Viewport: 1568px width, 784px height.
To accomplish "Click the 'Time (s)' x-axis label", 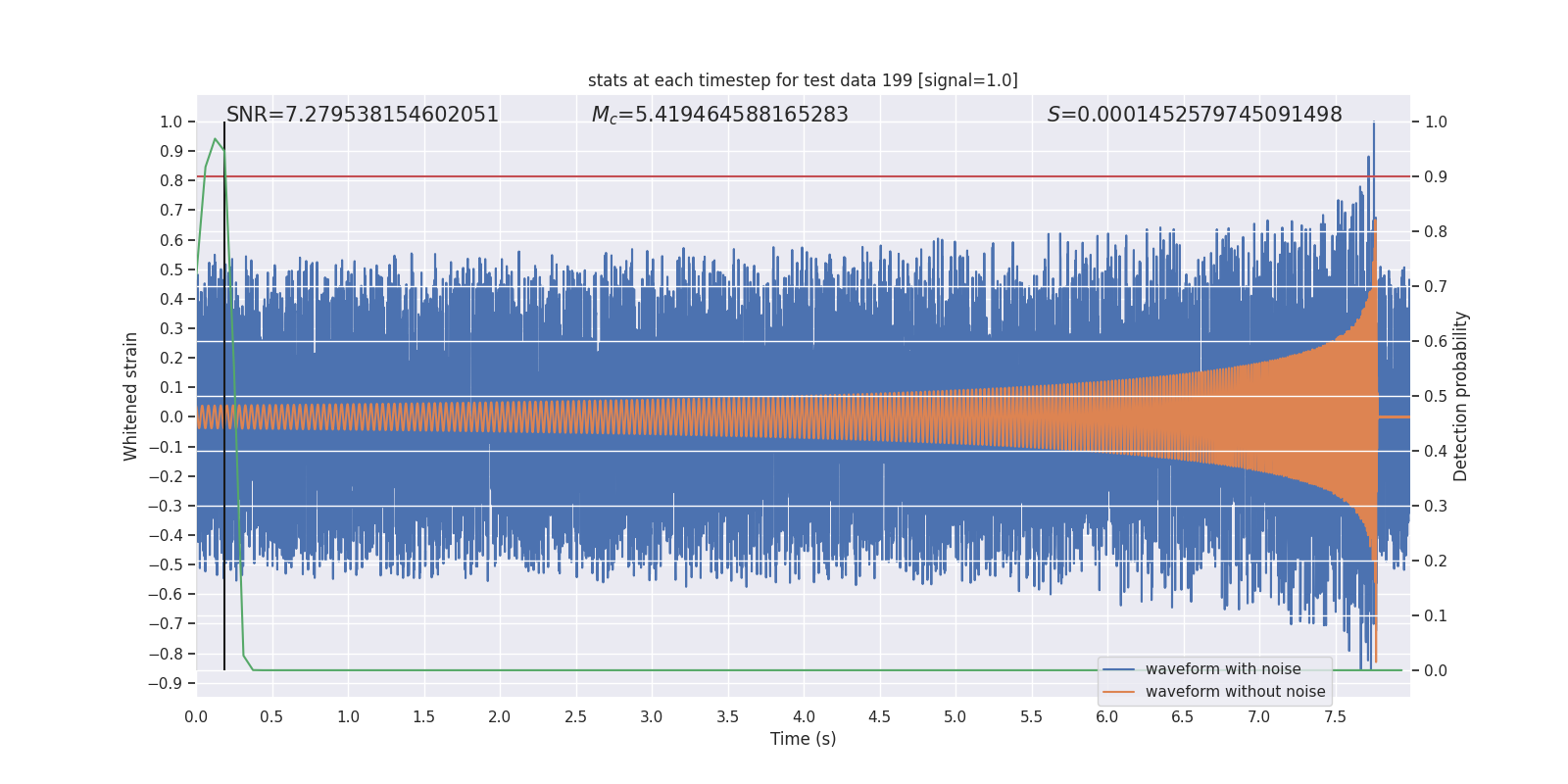I will click(803, 739).
